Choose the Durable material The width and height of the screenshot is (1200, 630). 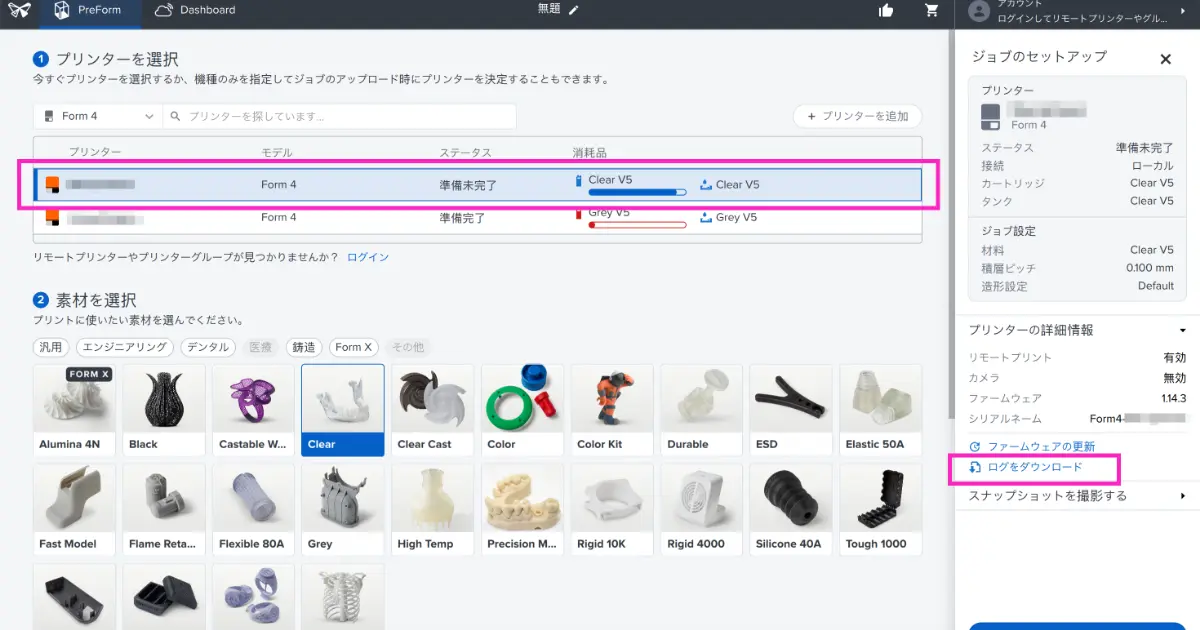coord(701,410)
